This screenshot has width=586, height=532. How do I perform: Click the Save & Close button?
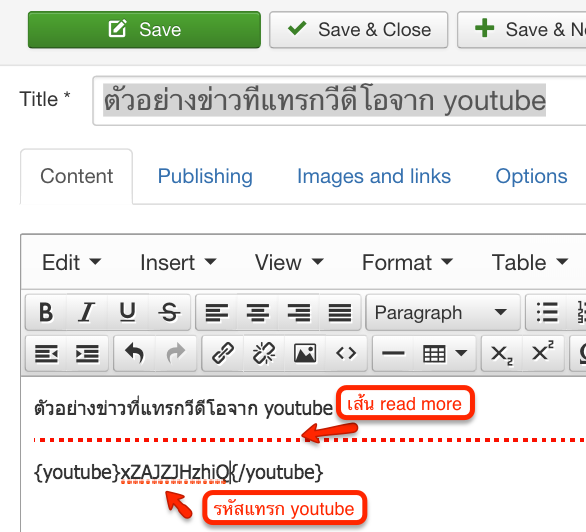coord(358,30)
